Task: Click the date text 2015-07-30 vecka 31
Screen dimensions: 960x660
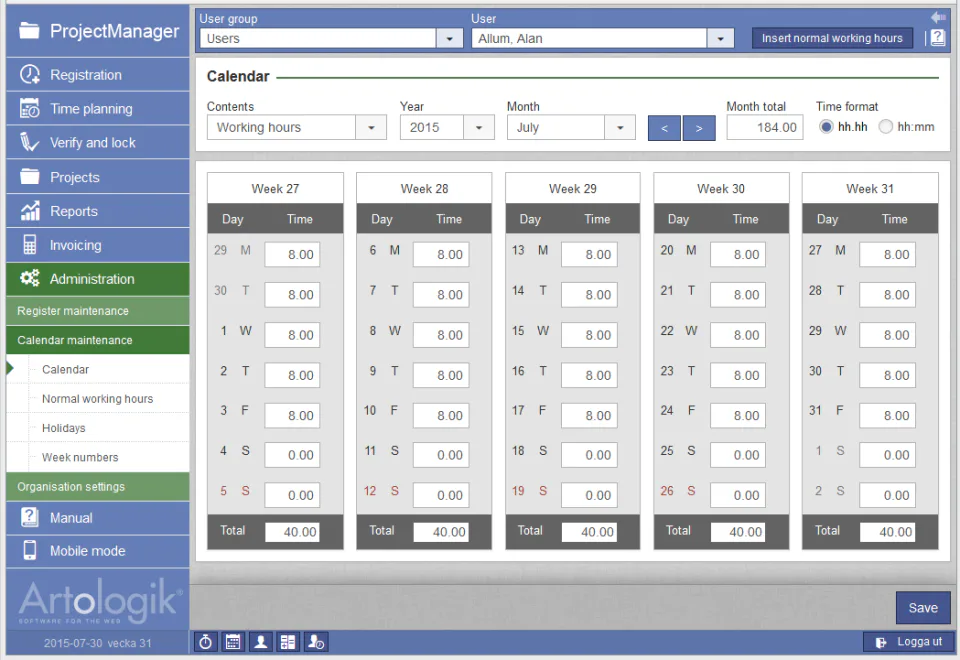Action: tap(97, 643)
